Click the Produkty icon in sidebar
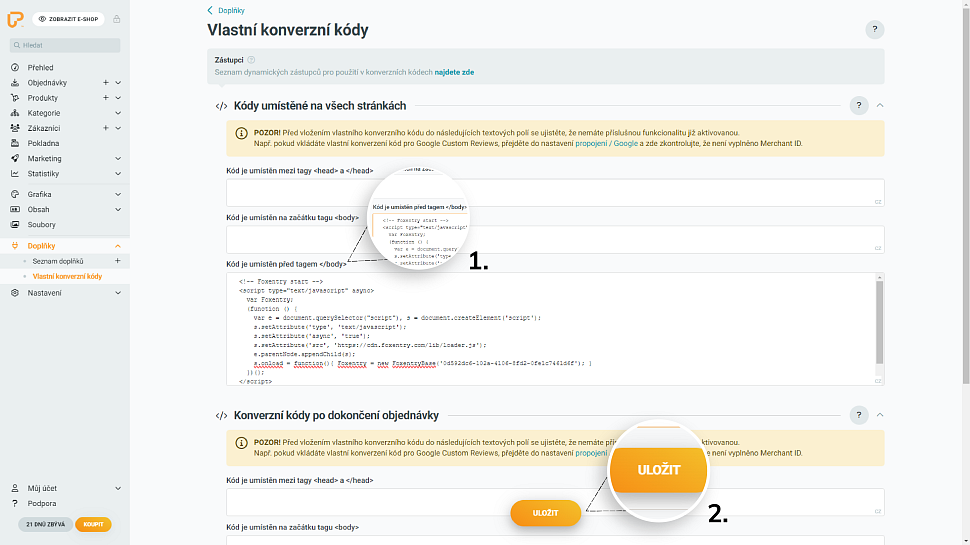This screenshot has height=545, width=970. (x=15, y=98)
